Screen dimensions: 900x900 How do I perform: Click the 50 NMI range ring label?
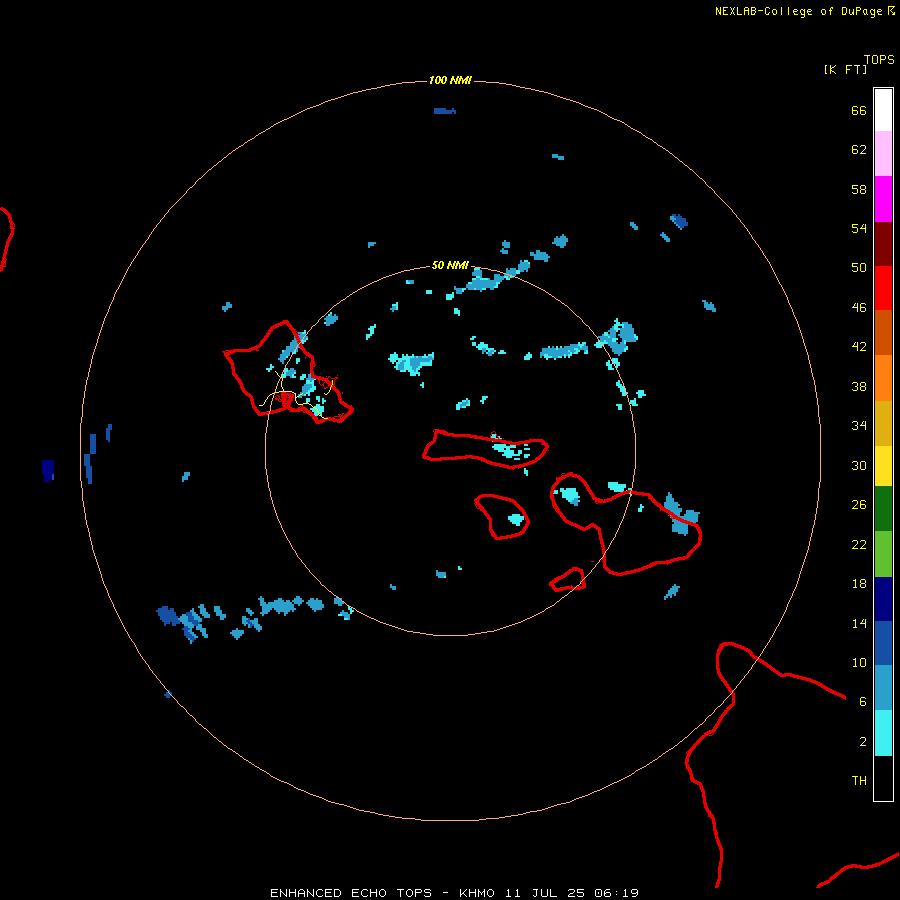tap(450, 265)
